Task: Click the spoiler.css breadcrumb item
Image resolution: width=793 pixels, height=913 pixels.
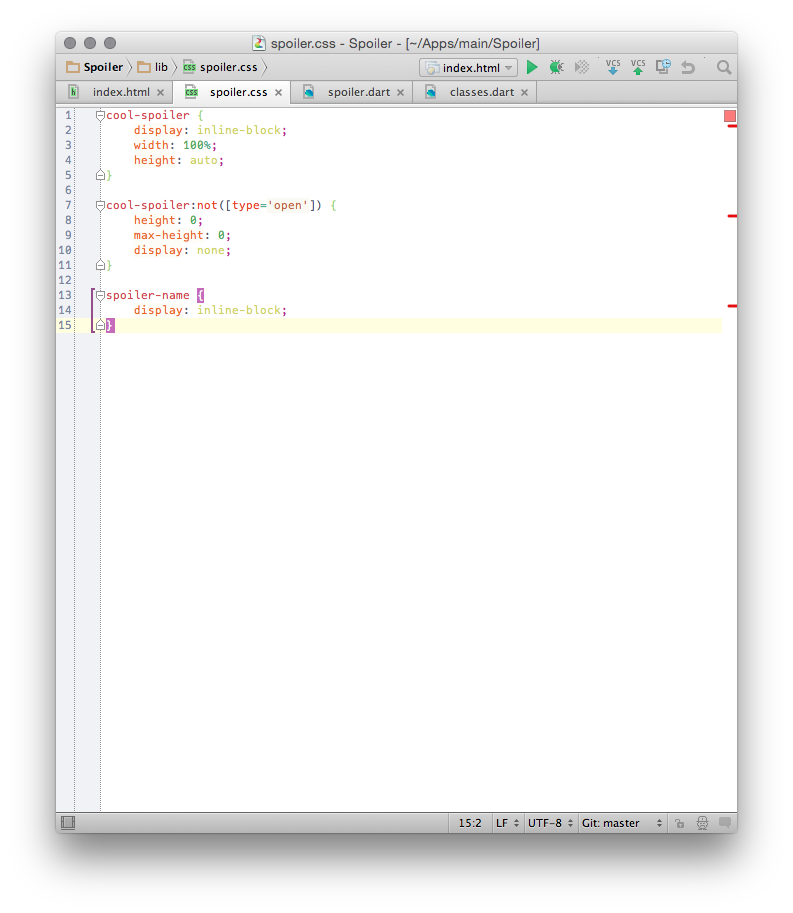Action: click(x=220, y=67)
